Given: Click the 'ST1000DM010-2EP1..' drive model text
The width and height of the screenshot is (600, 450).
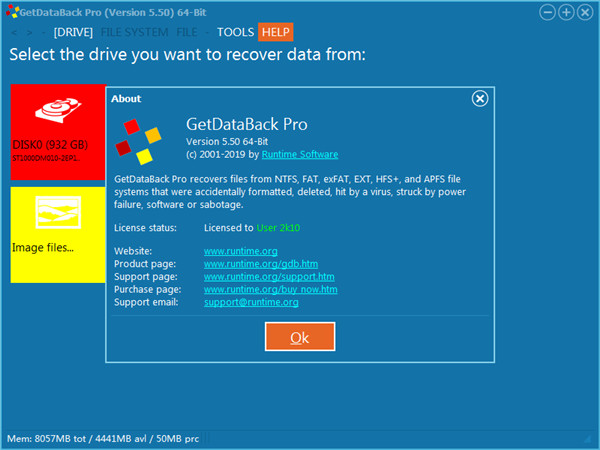Looking at the screenshot, I should 46,158.
